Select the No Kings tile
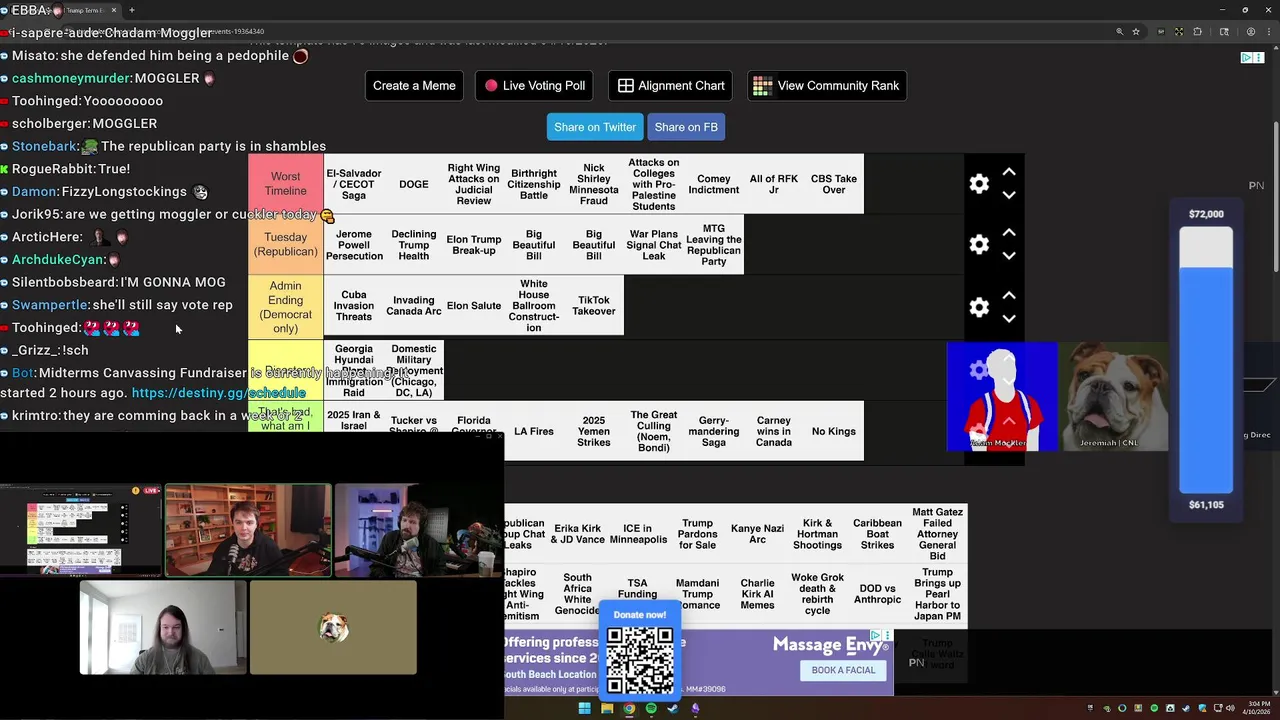The width and height of the screenshot is (1280, 720). pos(834,431)
